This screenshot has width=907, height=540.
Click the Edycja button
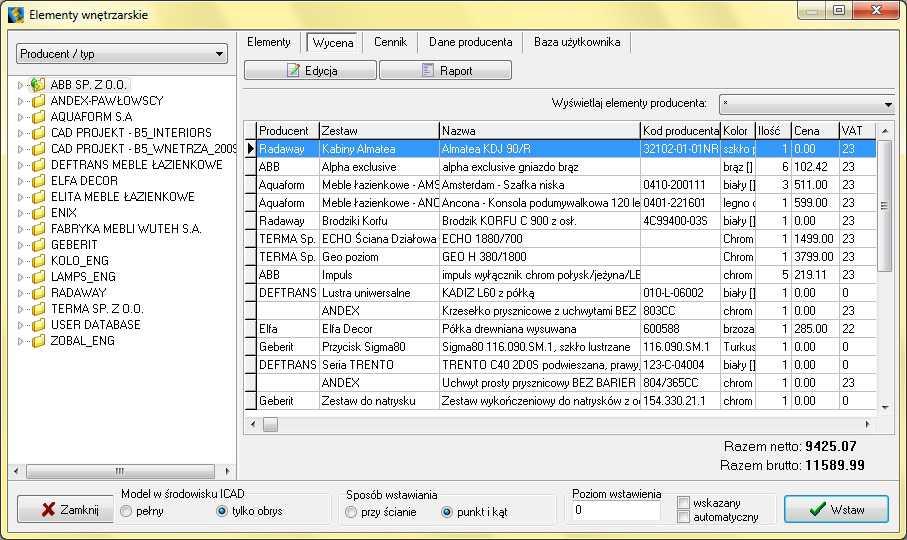pyautogui.click(x=311, y=71)
